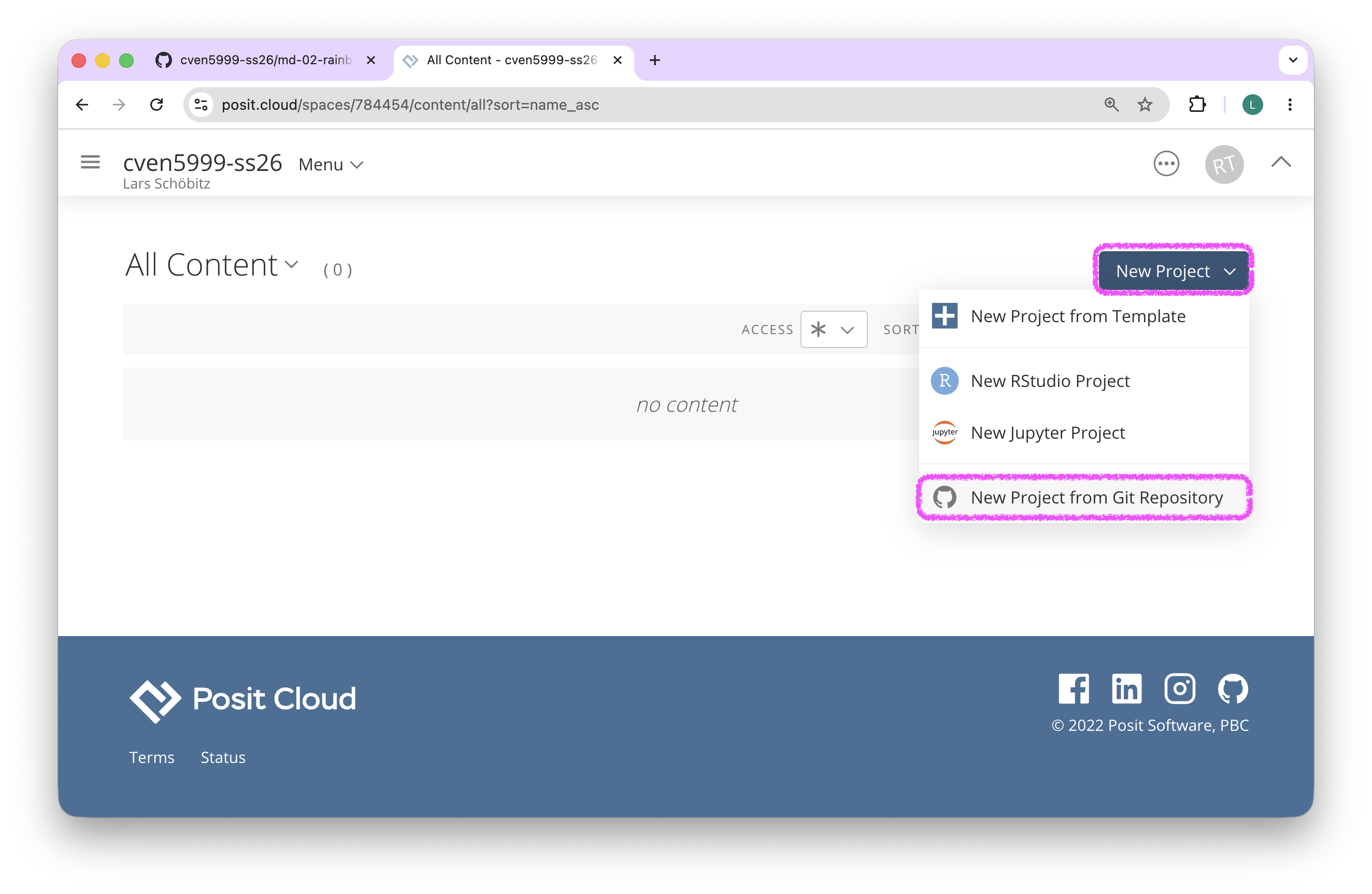1372x894 pixels.
Task: Open the tab search dropdown arrow
Action: click(x=1292, y=60)
